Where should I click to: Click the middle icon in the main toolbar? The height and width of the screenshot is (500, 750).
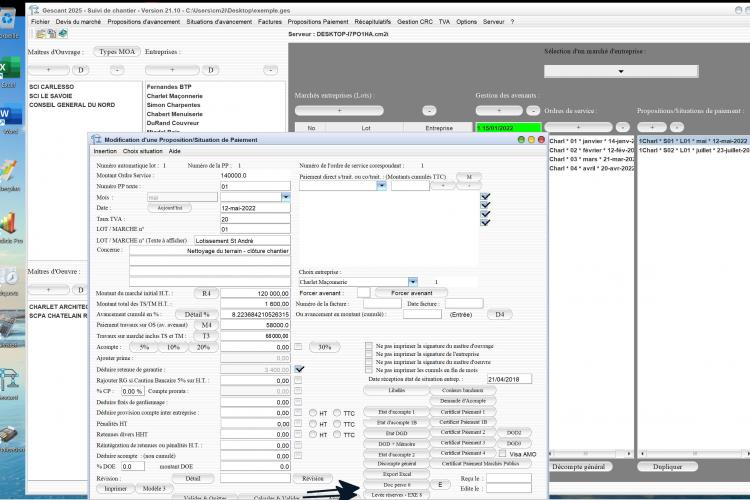(x=52, y=33)
